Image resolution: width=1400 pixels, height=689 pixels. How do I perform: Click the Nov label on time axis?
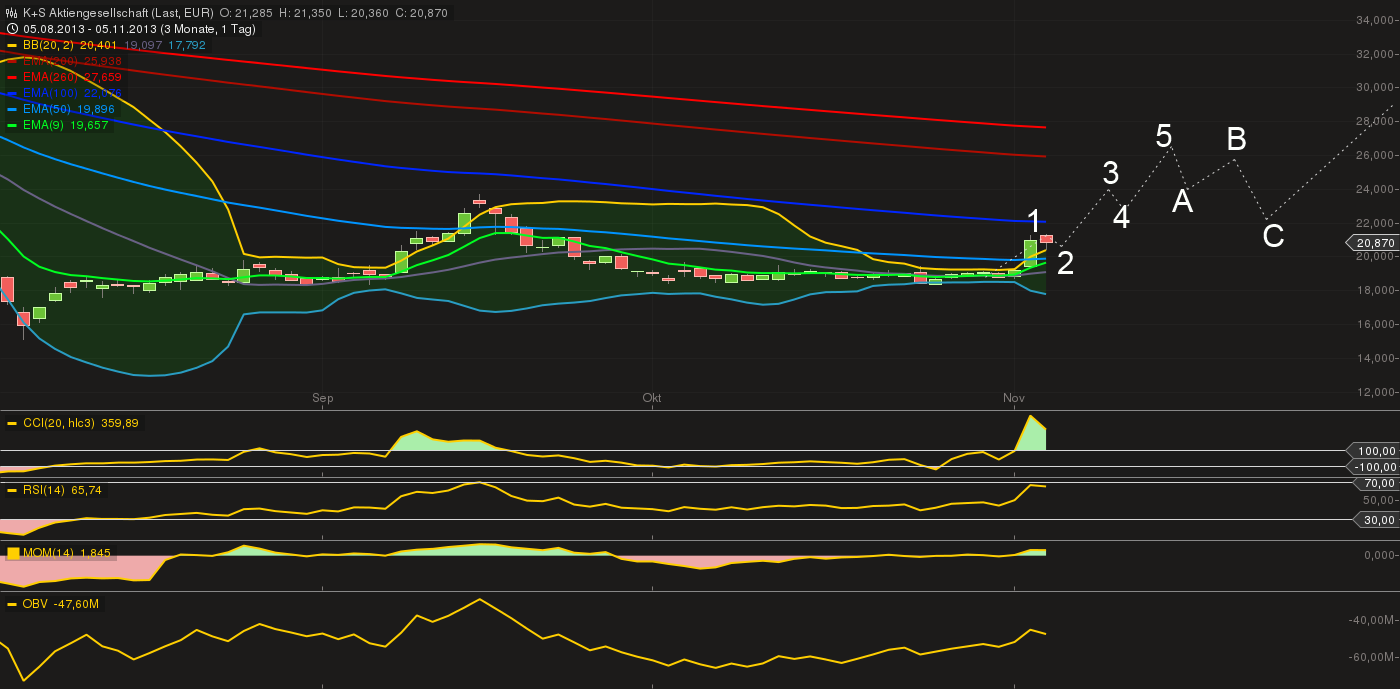[1014, 398]
